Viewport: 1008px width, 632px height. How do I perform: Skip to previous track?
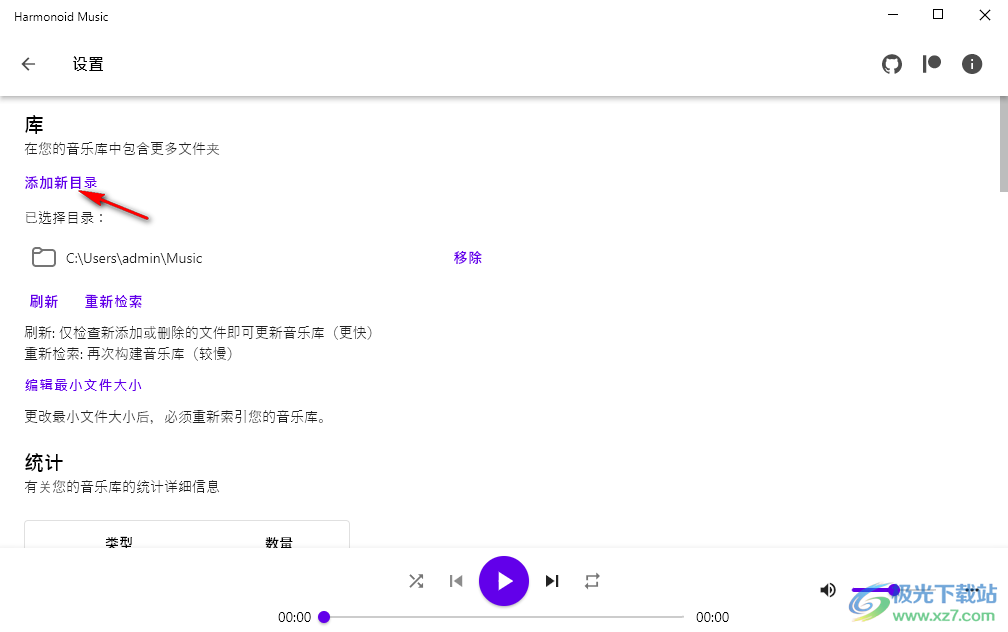point(456,581)
